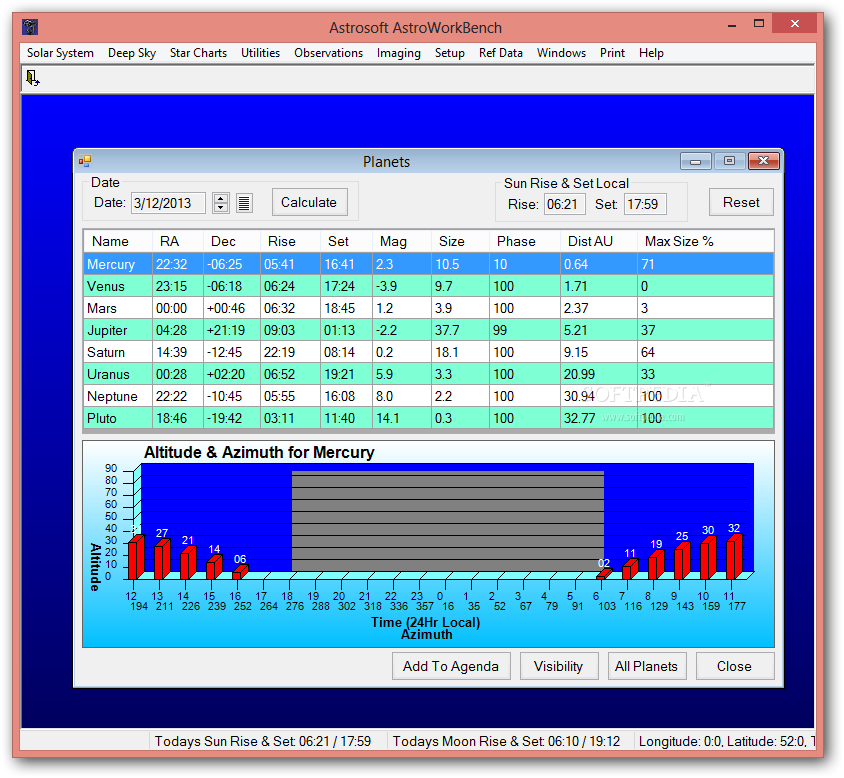Click the Name column header

tap(118, 241)
